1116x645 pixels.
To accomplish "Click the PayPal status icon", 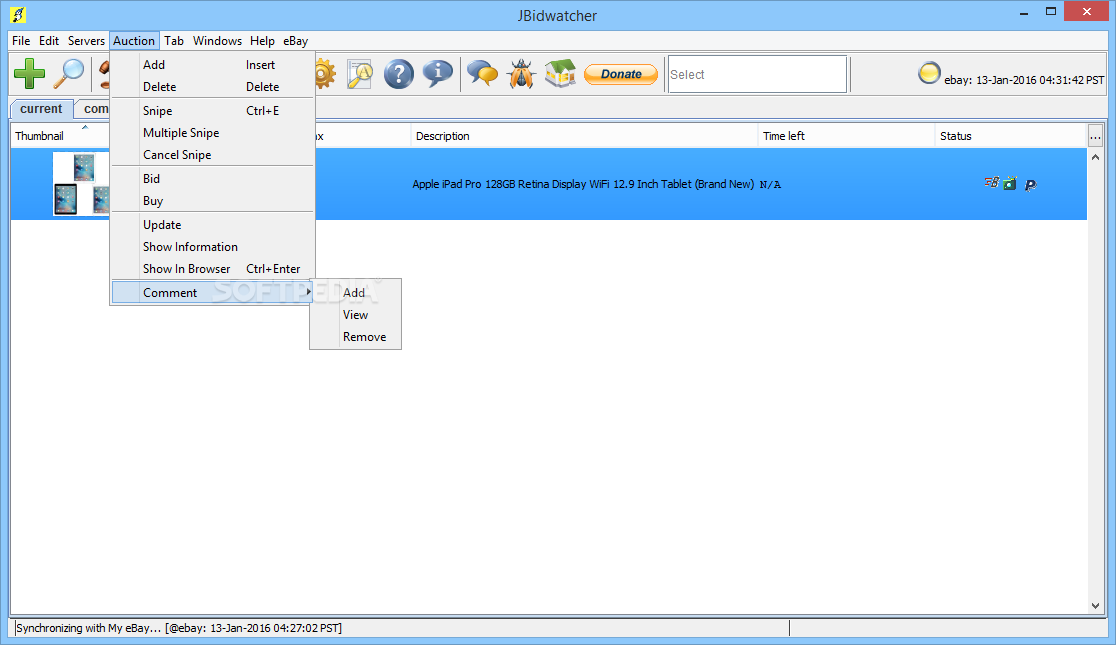I will coord(1030,185).
